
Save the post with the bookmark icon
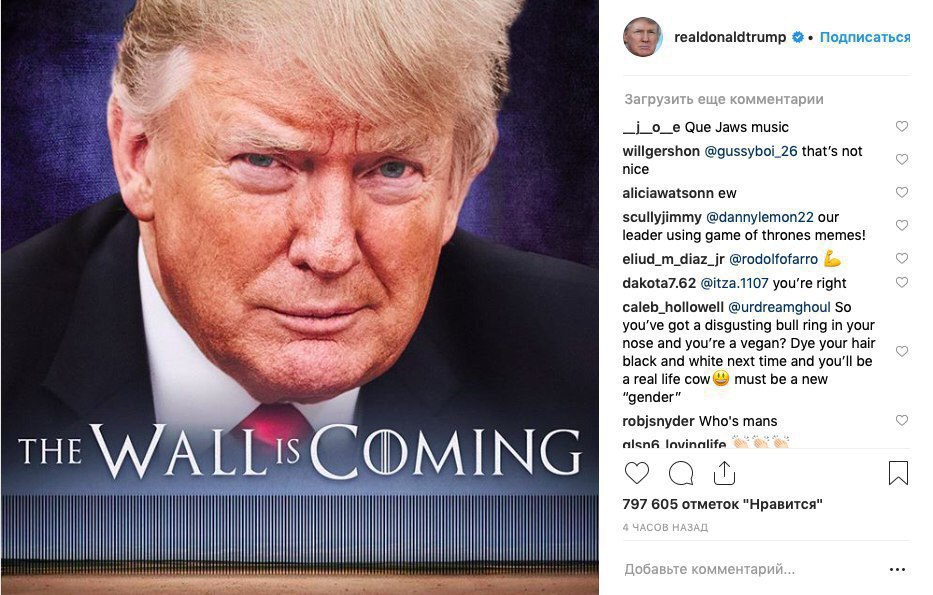click(898, 473)
